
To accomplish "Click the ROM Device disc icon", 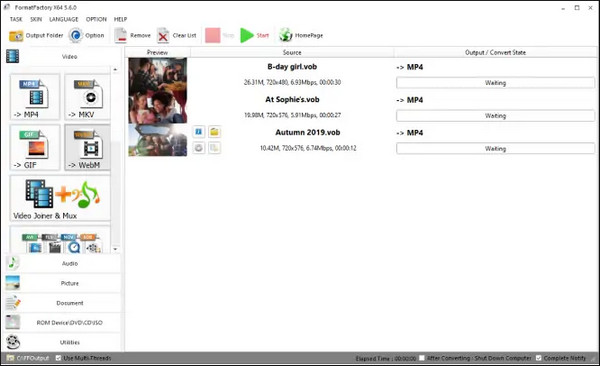I will 13,322.
